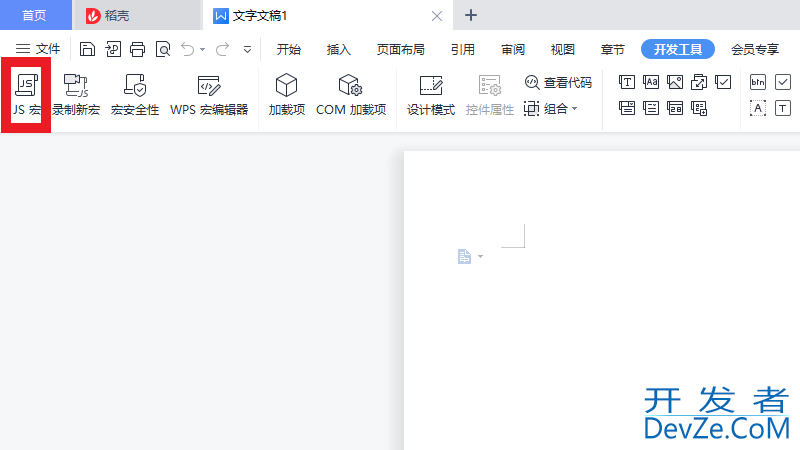Open the 稻壳 tab

click(137, 15)
